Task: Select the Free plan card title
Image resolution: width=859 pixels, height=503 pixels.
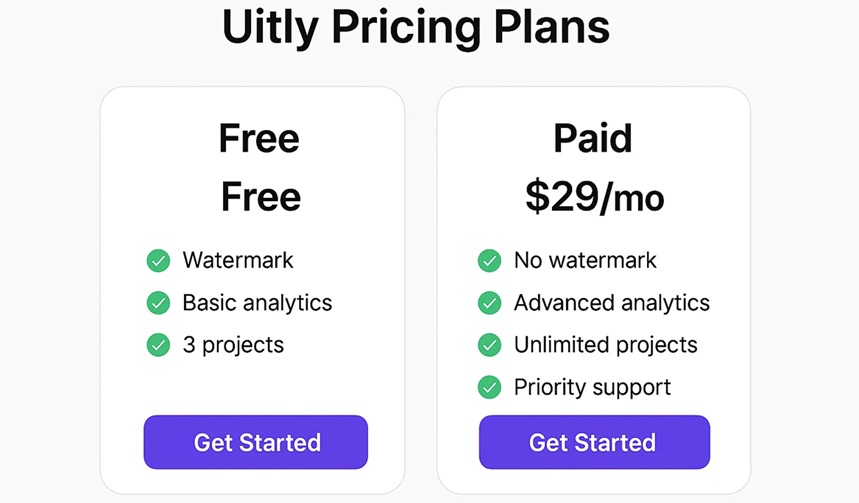Action: click(259, 138)
